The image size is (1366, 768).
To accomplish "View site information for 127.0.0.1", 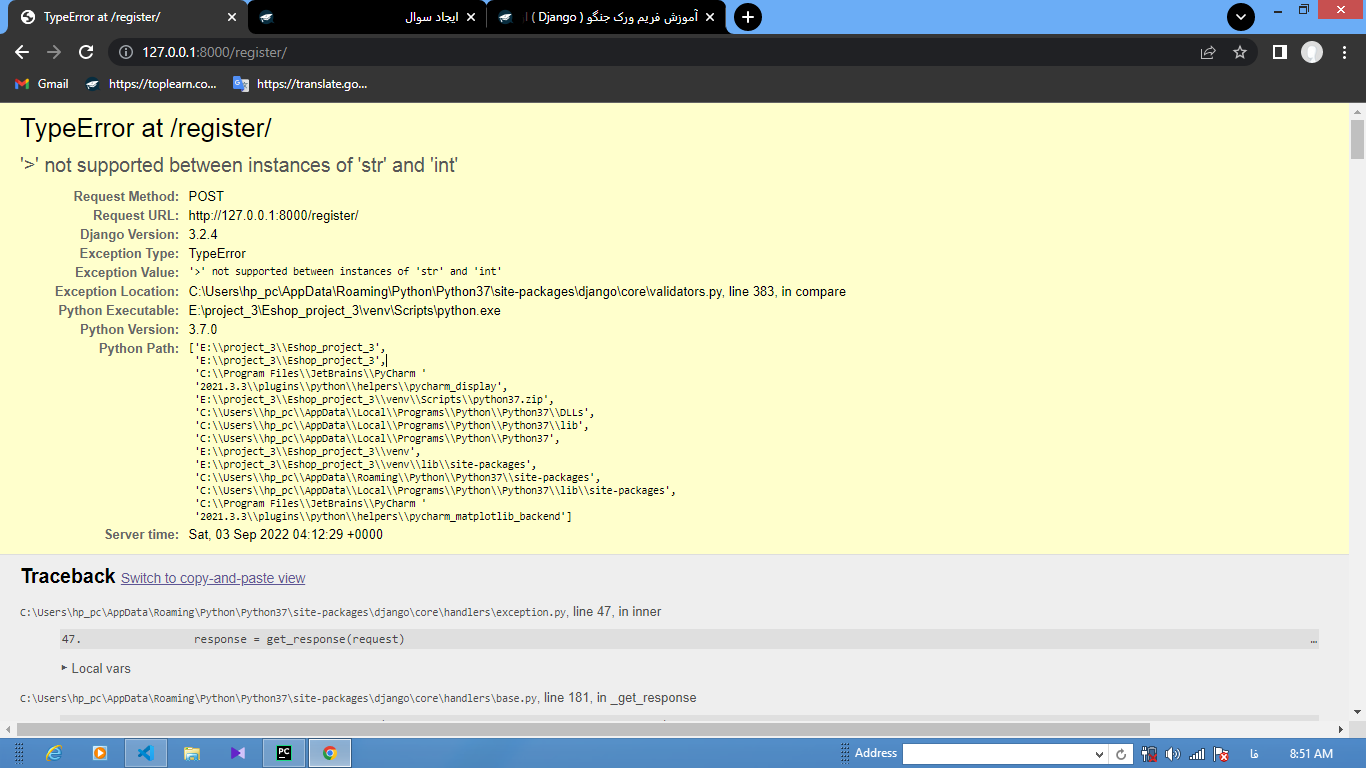I will click(x=126, y=52).
